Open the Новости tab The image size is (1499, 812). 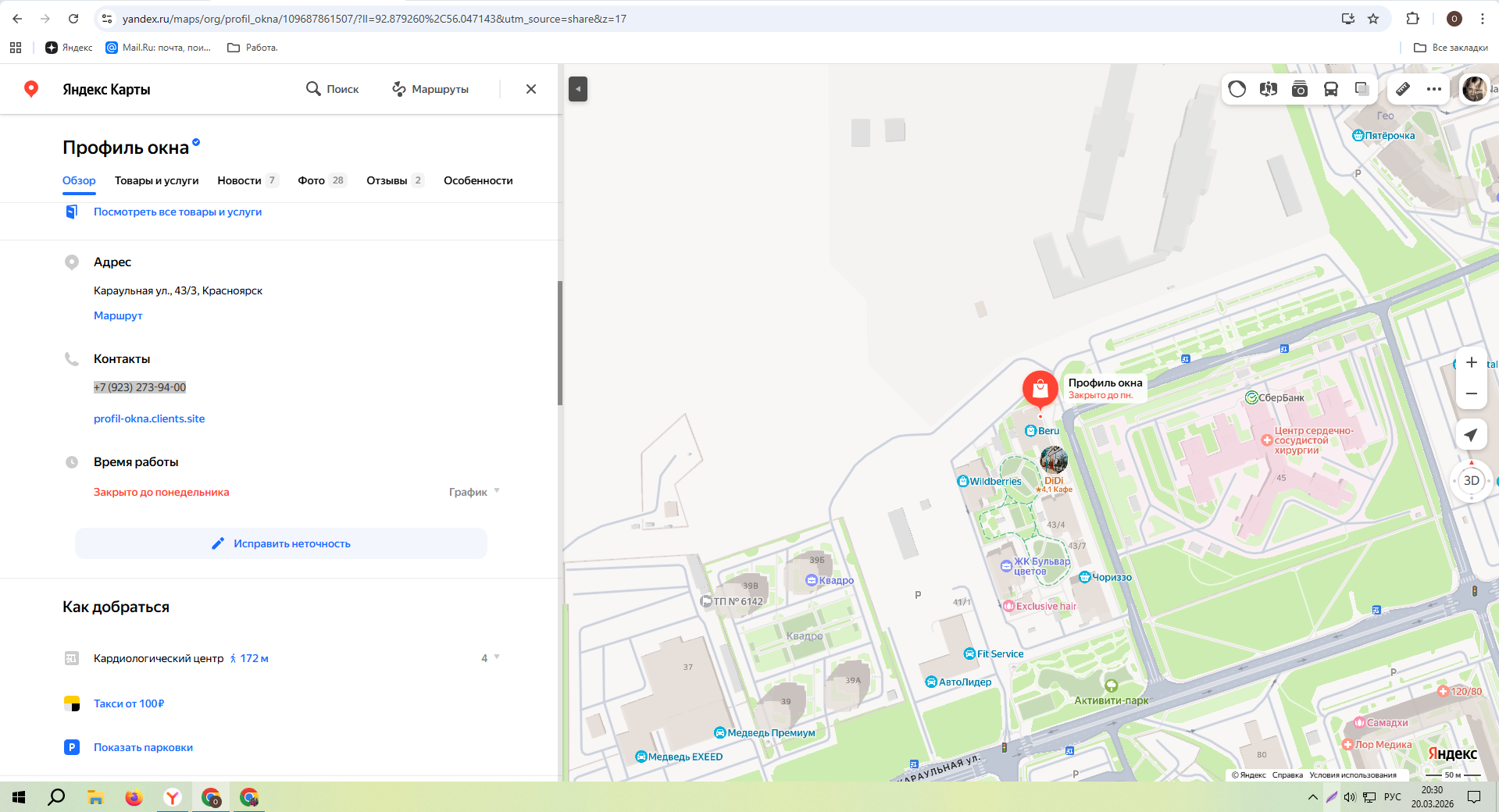coord(248,180)
